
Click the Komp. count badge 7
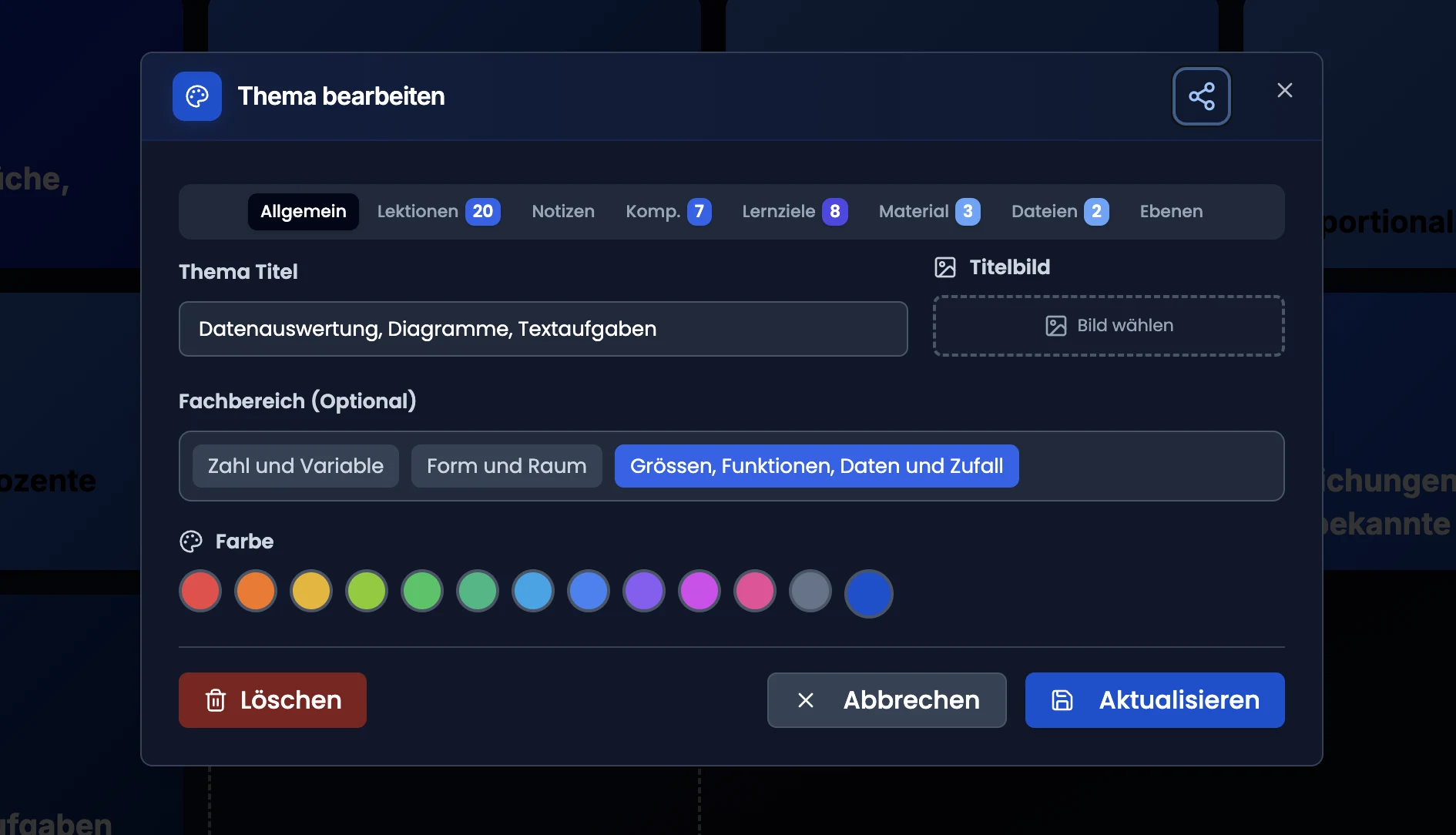point(699,212)
